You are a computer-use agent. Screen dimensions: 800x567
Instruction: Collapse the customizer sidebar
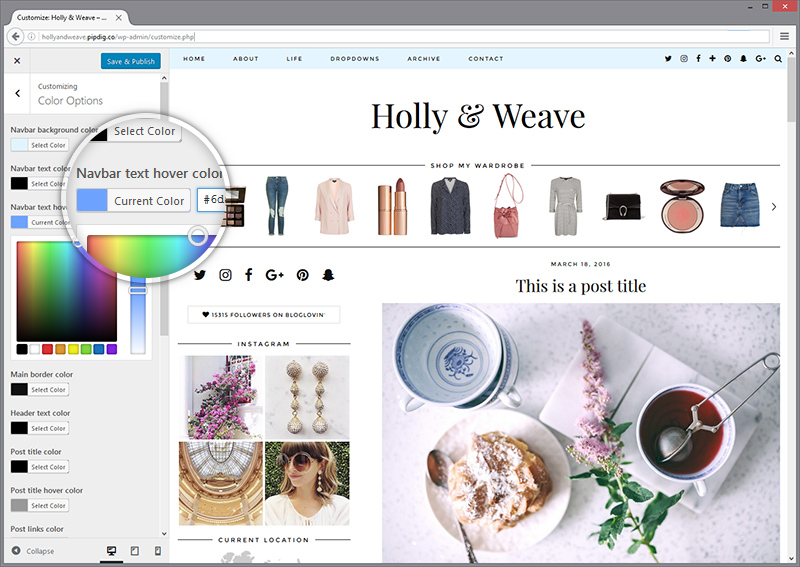(33, 551)
